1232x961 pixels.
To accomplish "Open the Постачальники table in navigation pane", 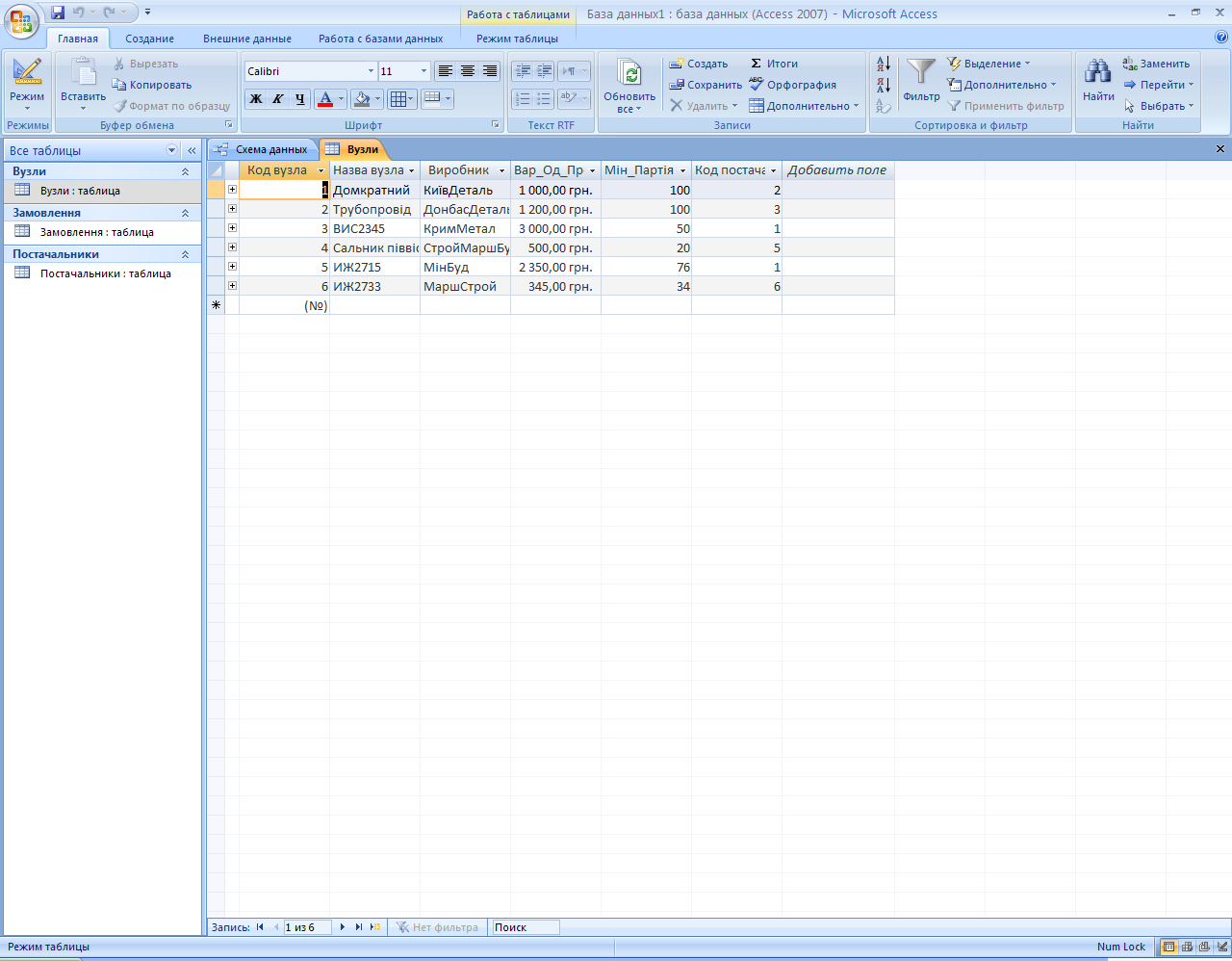I will click(x=105, y=273).
